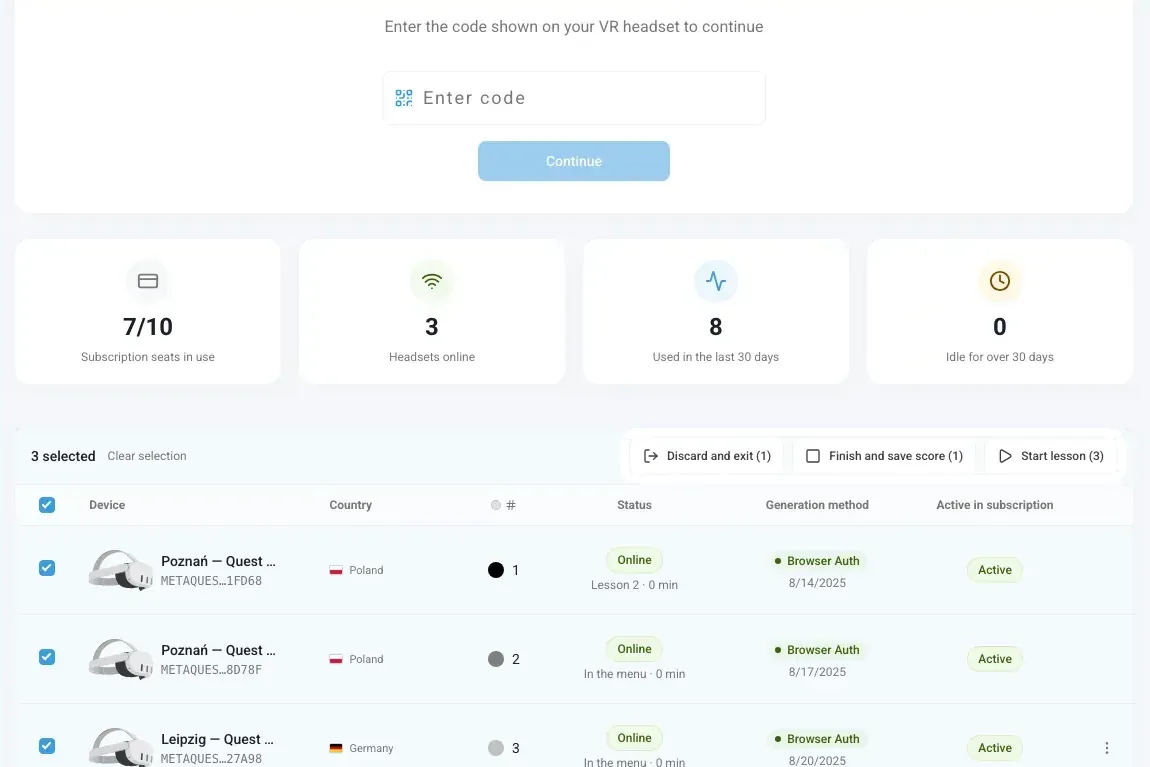Click the QR code icon in code field
Screen dimensions: 1150x767
(403, 98)
